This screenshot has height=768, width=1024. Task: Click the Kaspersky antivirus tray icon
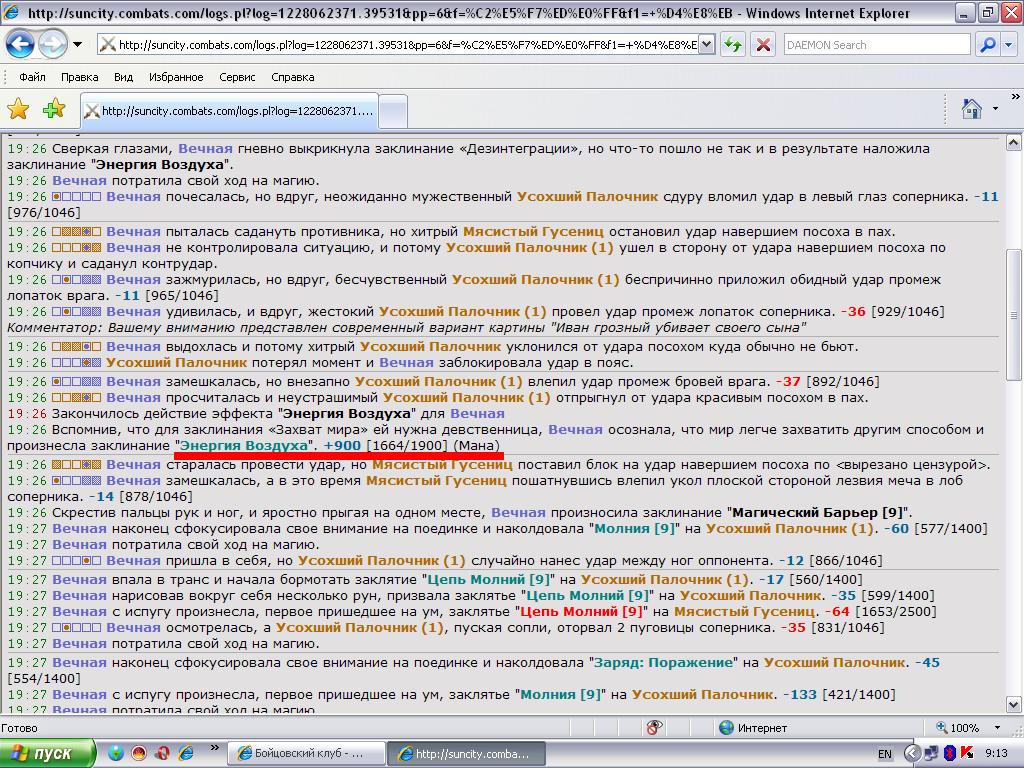coord(967,754)
